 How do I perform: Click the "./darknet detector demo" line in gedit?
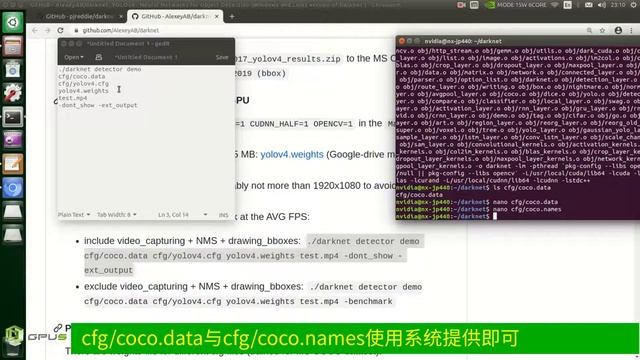click(100, 69)
